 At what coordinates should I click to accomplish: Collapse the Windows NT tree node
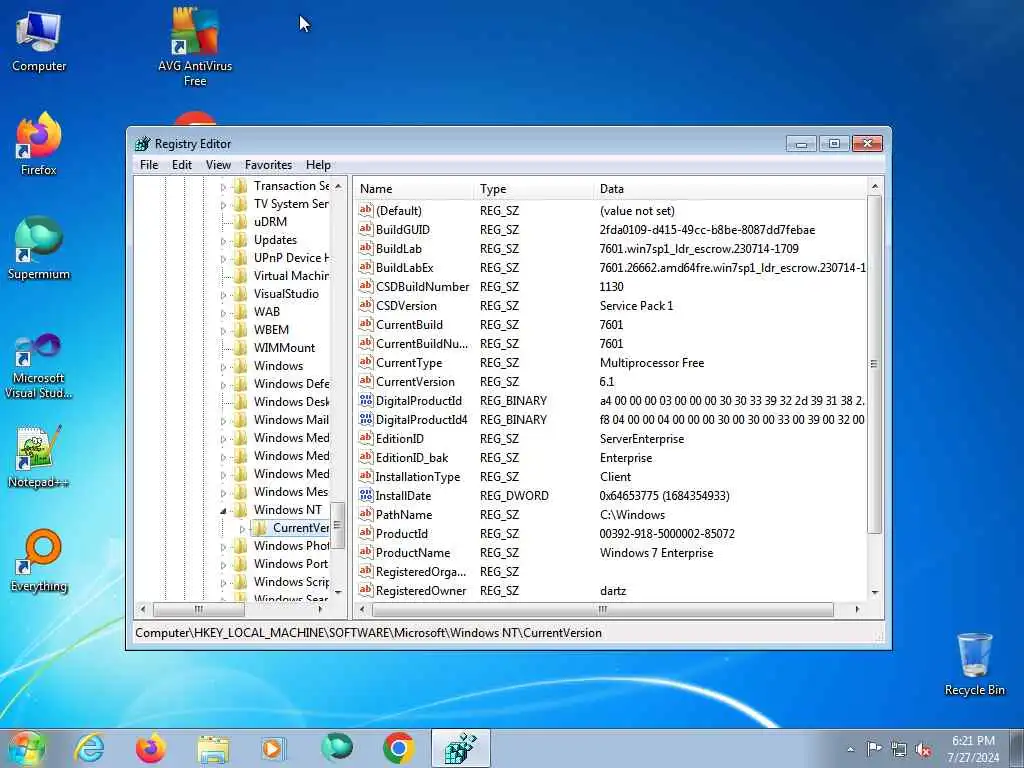click(x=223, y=510)
